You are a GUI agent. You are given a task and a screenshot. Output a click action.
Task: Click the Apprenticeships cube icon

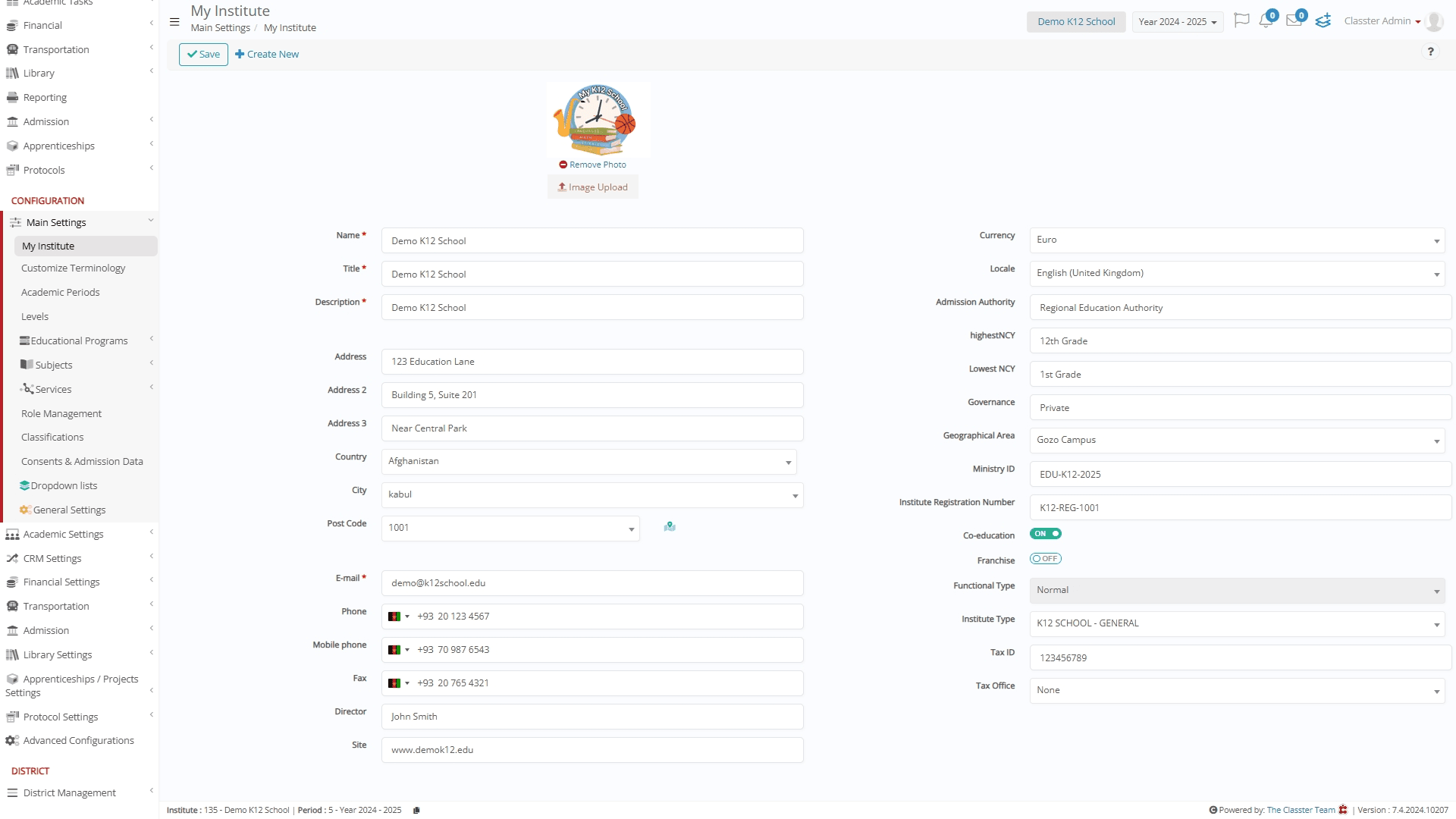point(12,146)
